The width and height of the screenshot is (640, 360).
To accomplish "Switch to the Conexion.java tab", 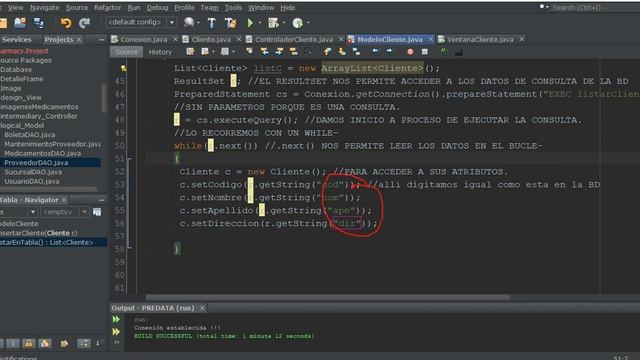I will pyautogui.click(x=144, y=39).
